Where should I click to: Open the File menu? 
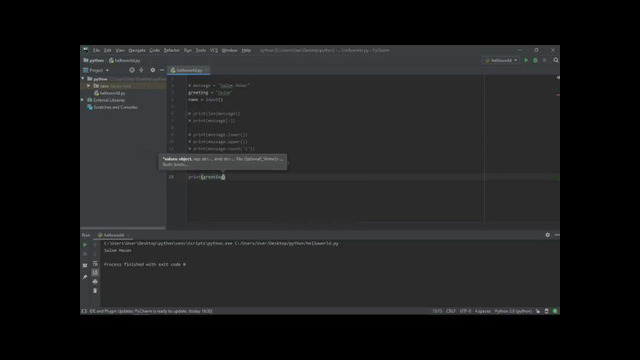[96, 50]
